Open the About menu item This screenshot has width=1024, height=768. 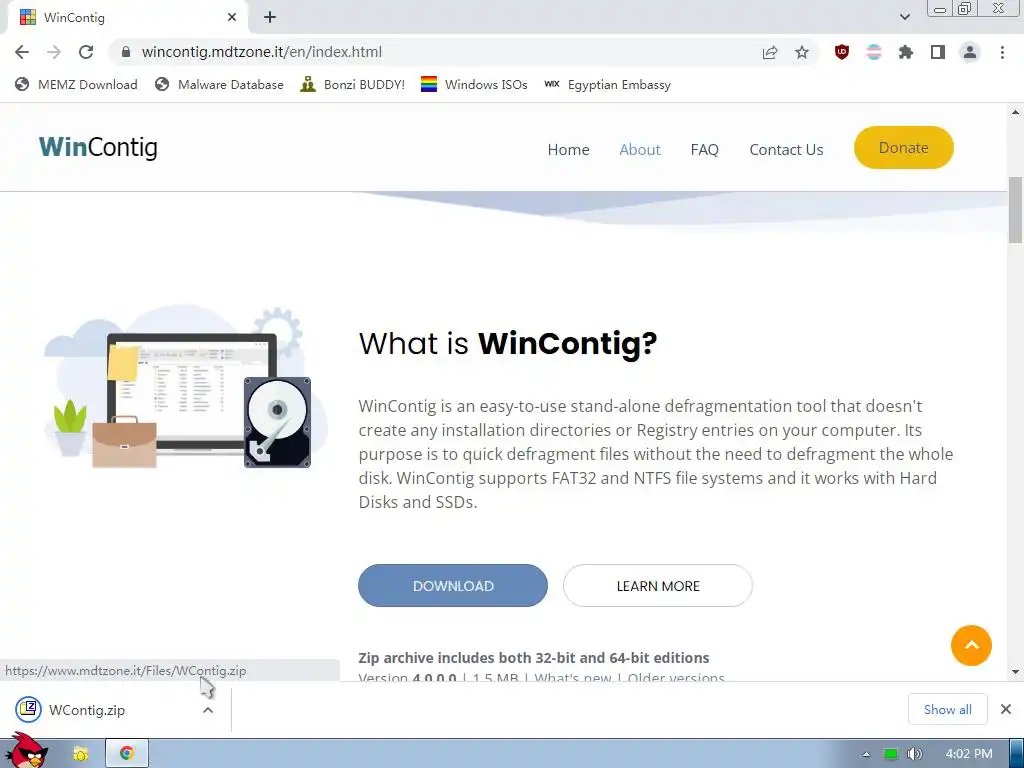point(640,150)
